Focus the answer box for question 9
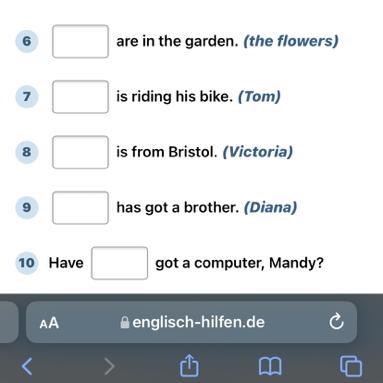 (x=80, y=207)
